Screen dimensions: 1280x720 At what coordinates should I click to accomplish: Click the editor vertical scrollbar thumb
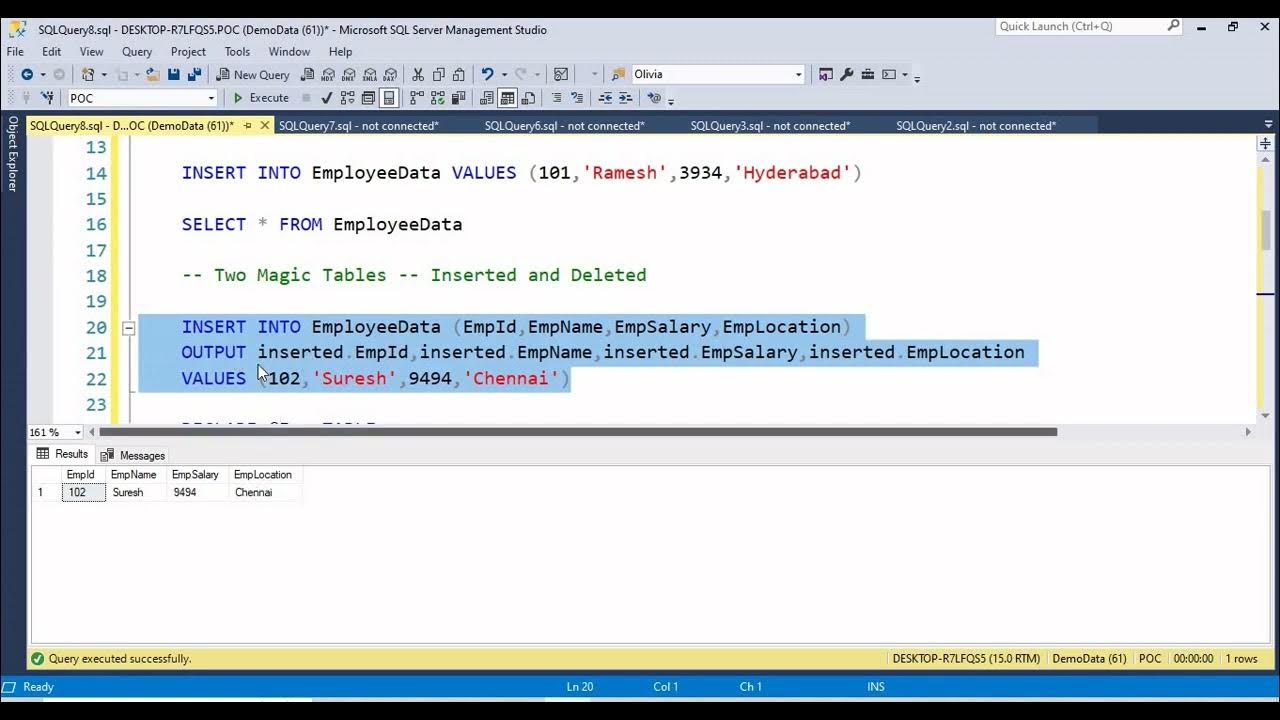1265,231
